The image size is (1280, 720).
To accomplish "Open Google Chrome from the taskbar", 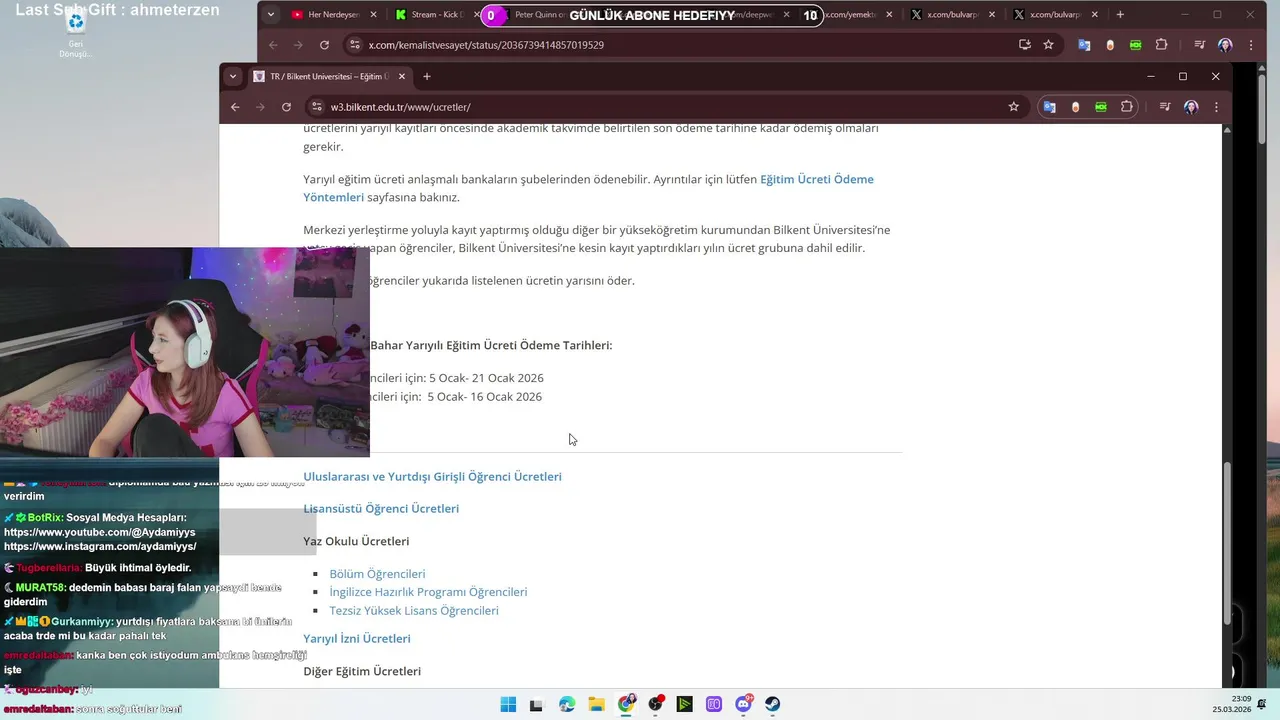I will tap(626, 704).
